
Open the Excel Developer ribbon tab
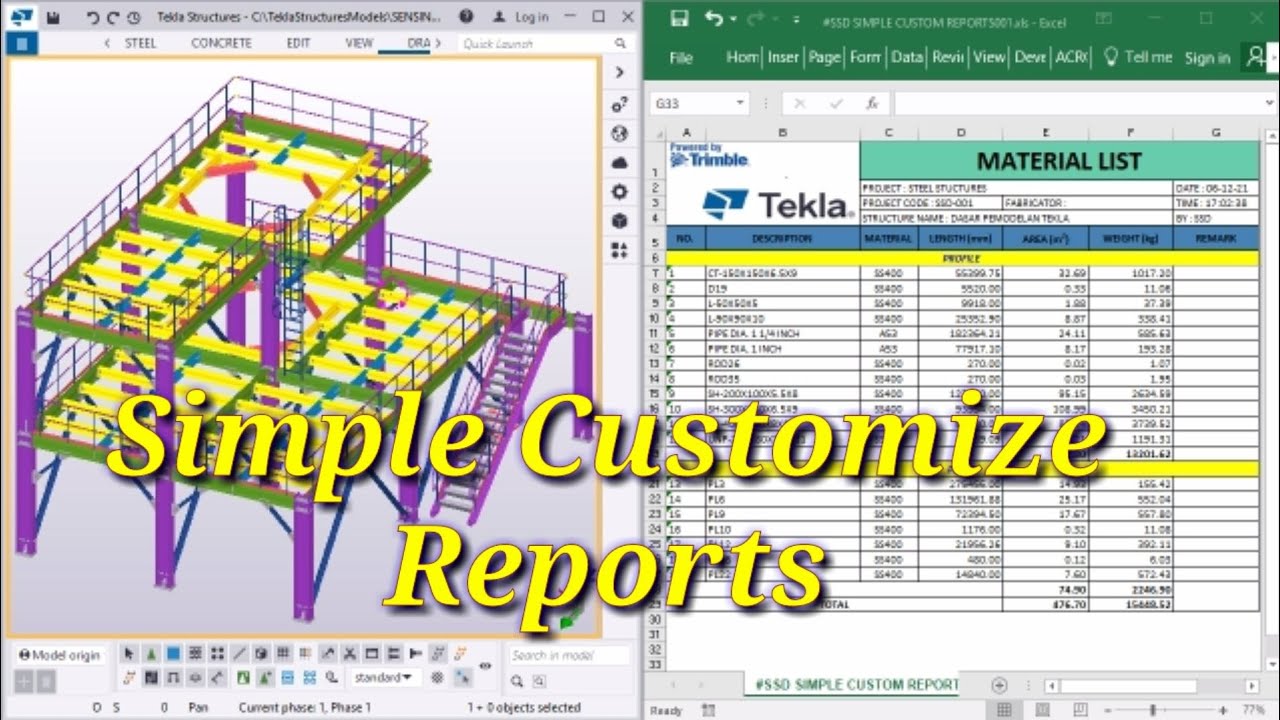pyautogui.click(x=1030, y=57)
